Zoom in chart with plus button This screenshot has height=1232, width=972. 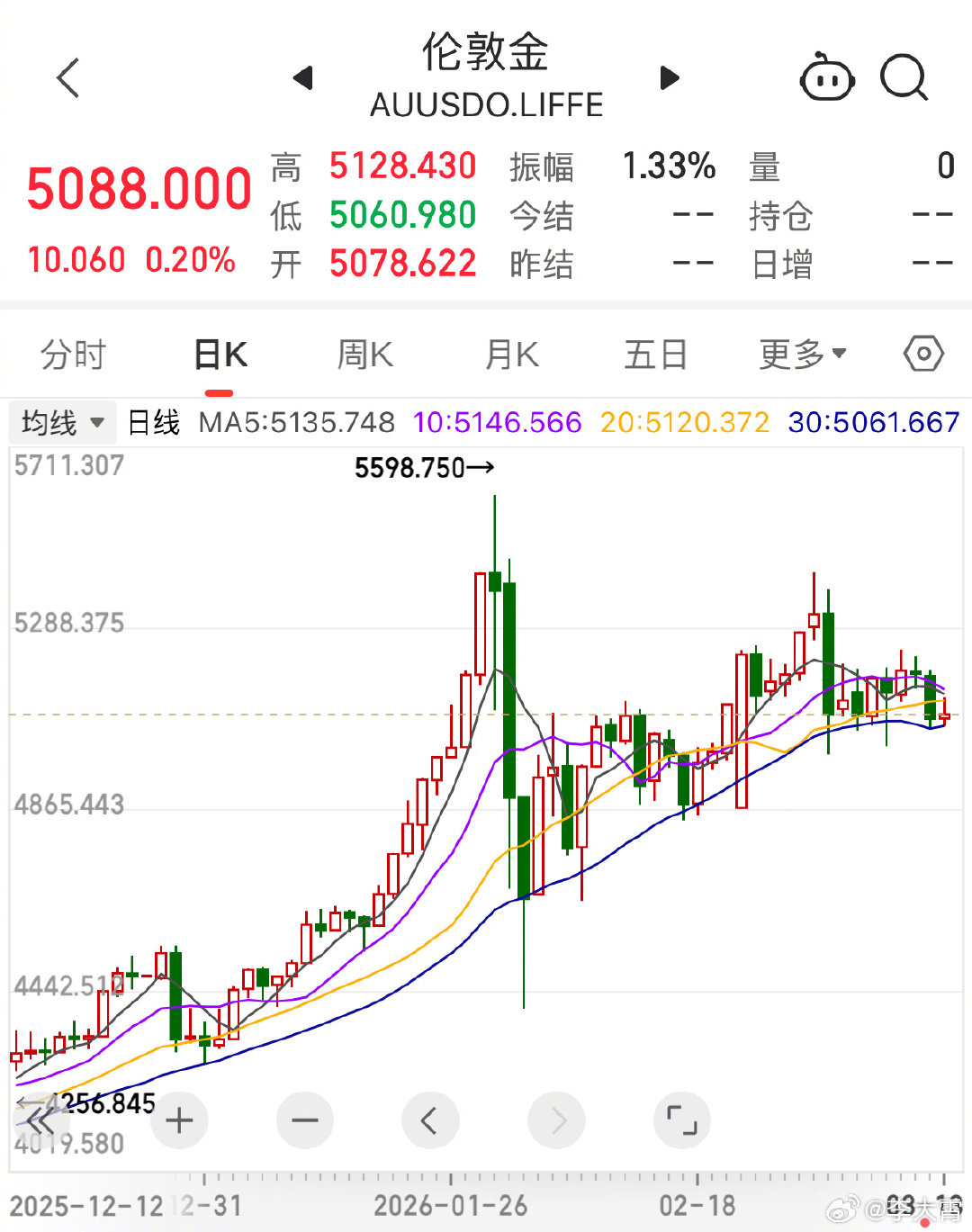pyautogui.click(x=179, y=1120)
